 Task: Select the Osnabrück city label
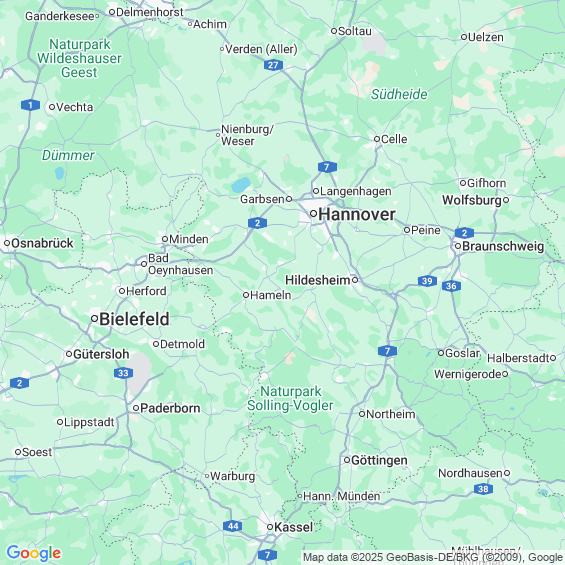42,243
